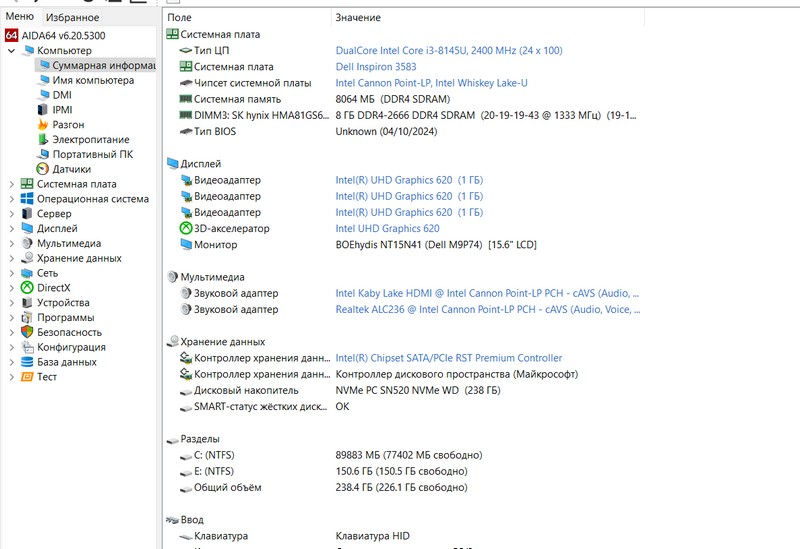
Task: Switch to the Избранное tab
Action: pyautogui.click(x=73, y=17)
